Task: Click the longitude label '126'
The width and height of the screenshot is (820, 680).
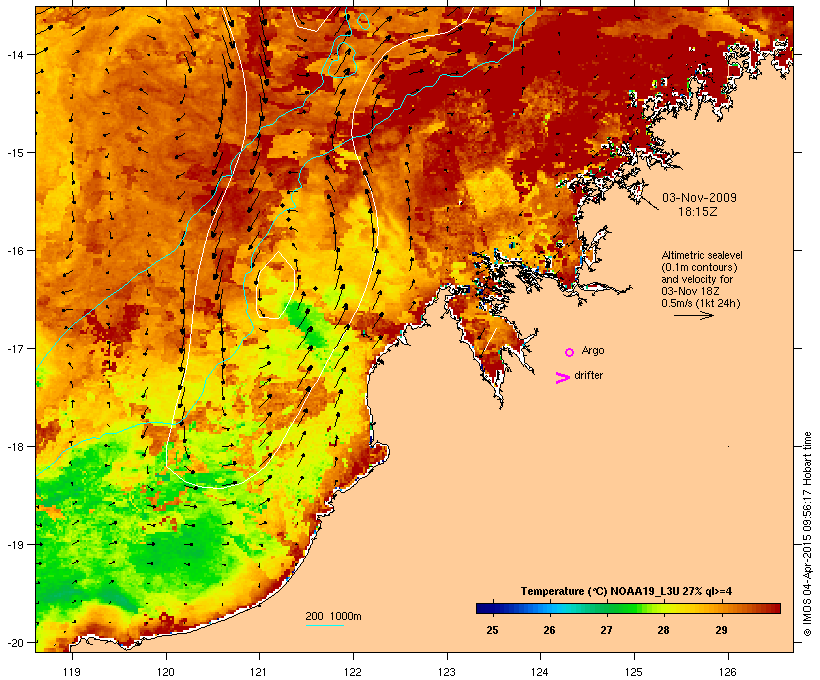Action: tap(728, 672)
